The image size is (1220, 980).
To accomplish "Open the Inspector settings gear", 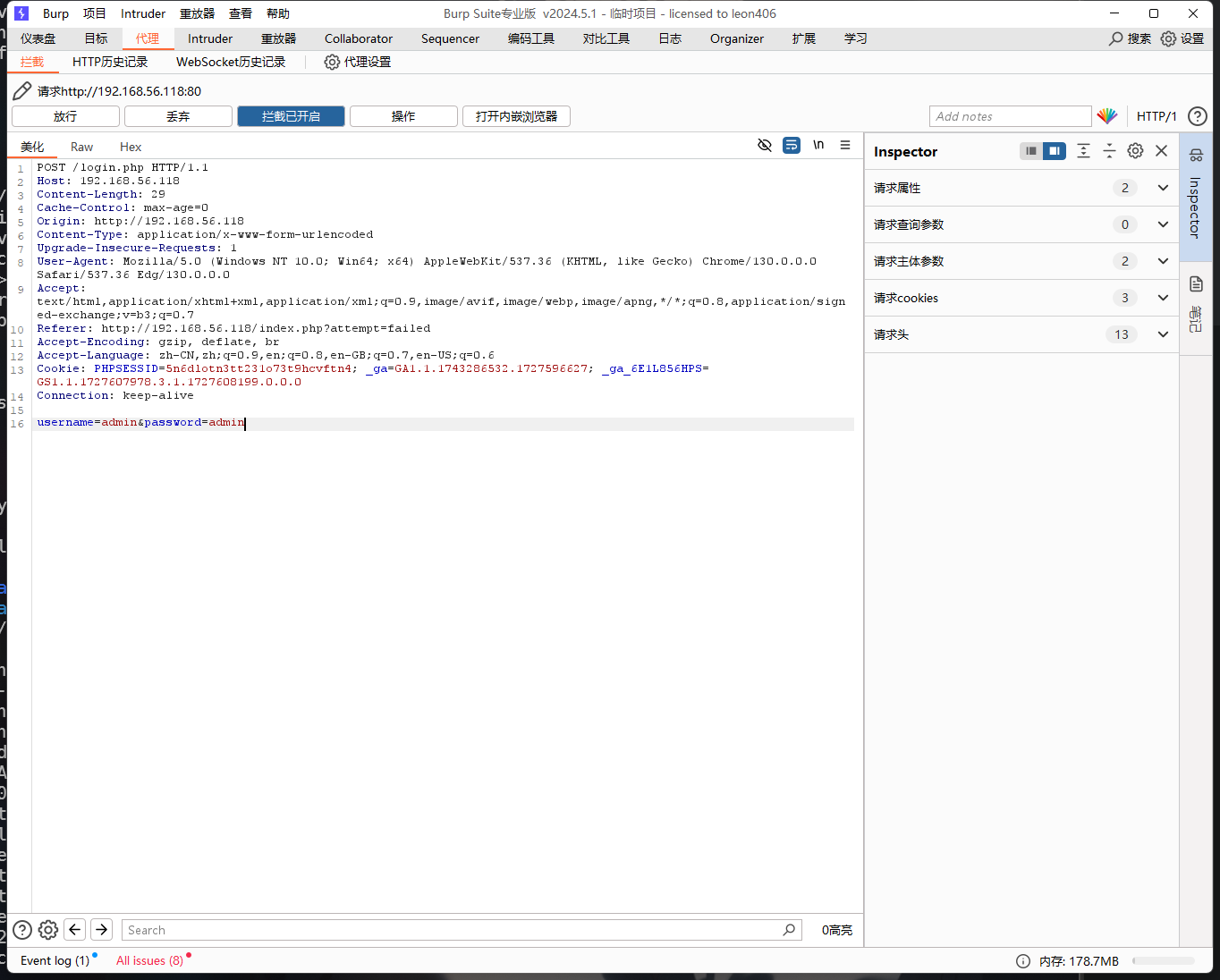I will 1135,151.
